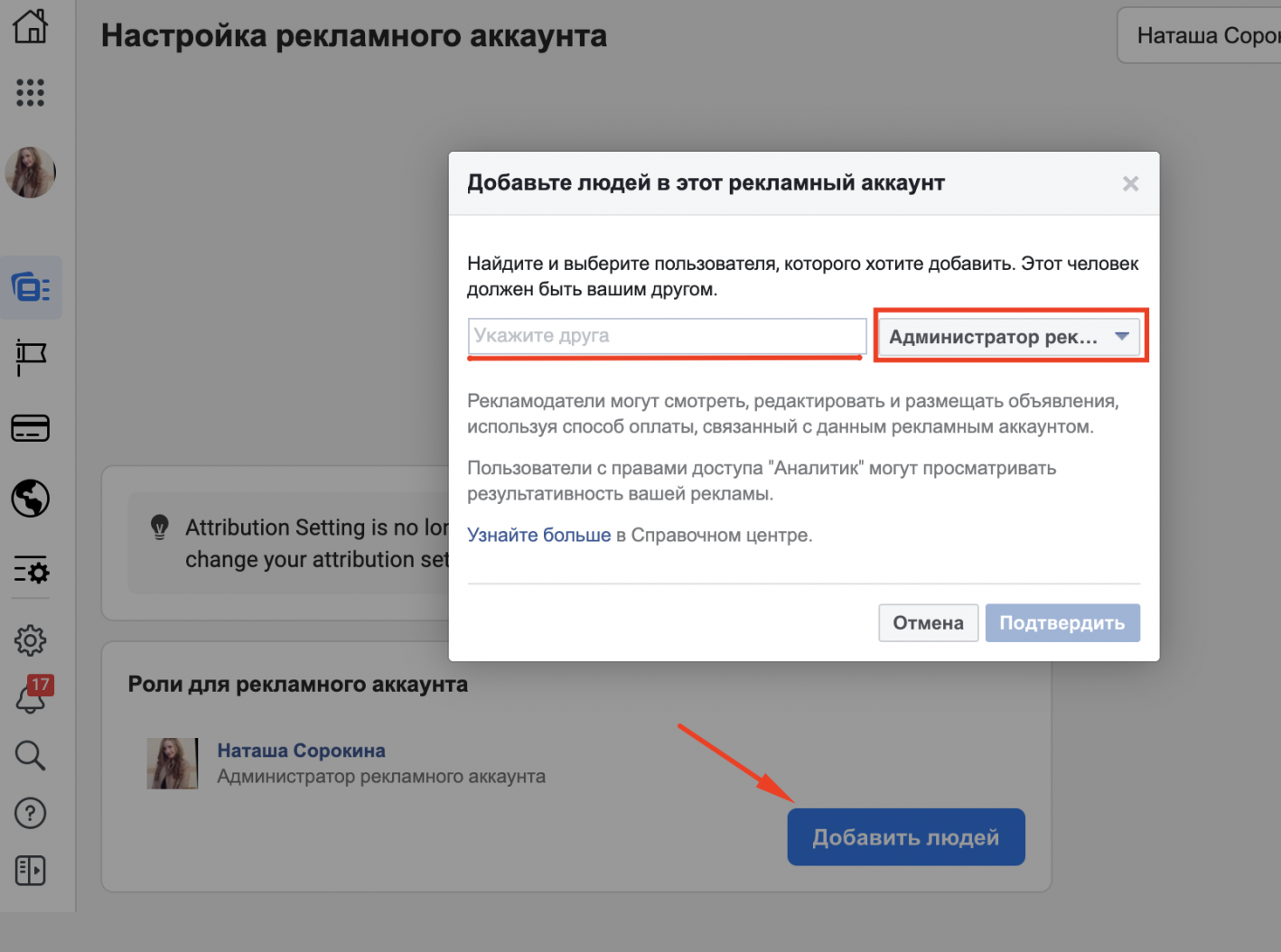Click the 'Подтвердить' button
The image size is (1281, 952).
click(x=1062, y=623)
